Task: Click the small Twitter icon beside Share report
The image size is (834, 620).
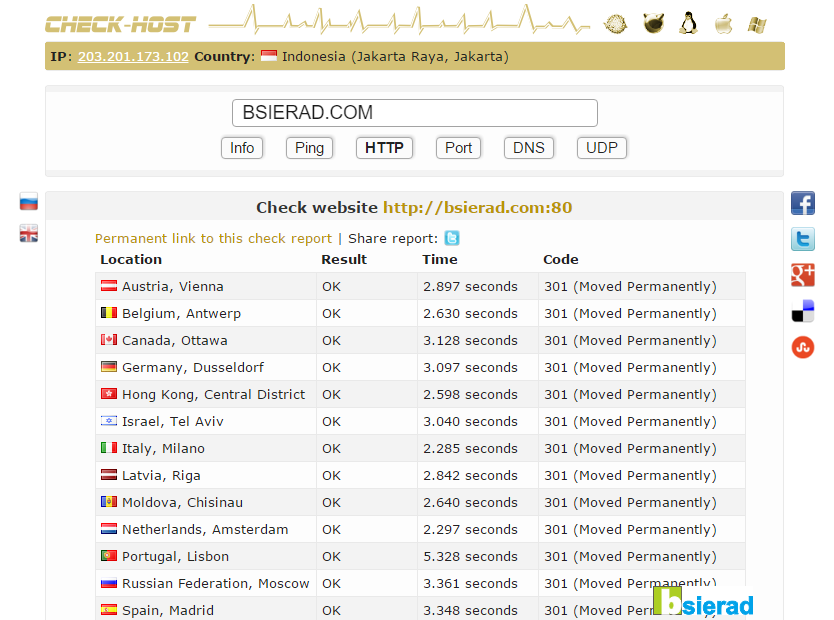Action: click(x=452, y=238)
